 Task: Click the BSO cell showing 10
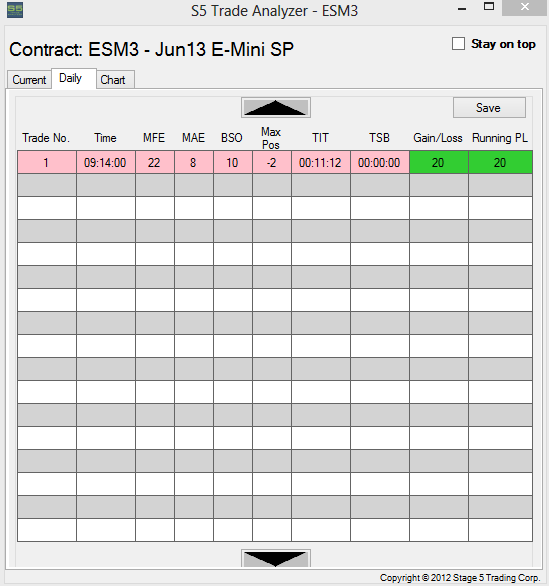pyautogui.click(x=233, y=162)
